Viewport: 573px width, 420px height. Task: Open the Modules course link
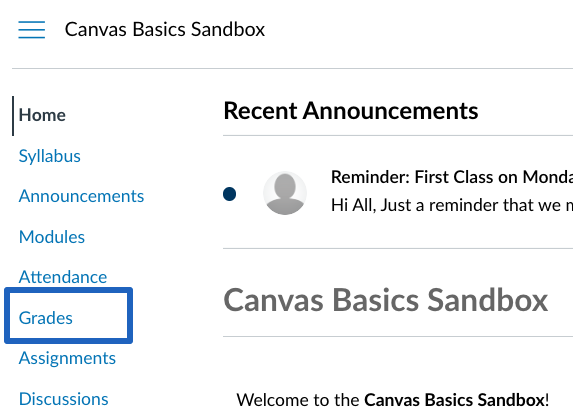click(52, 237)
